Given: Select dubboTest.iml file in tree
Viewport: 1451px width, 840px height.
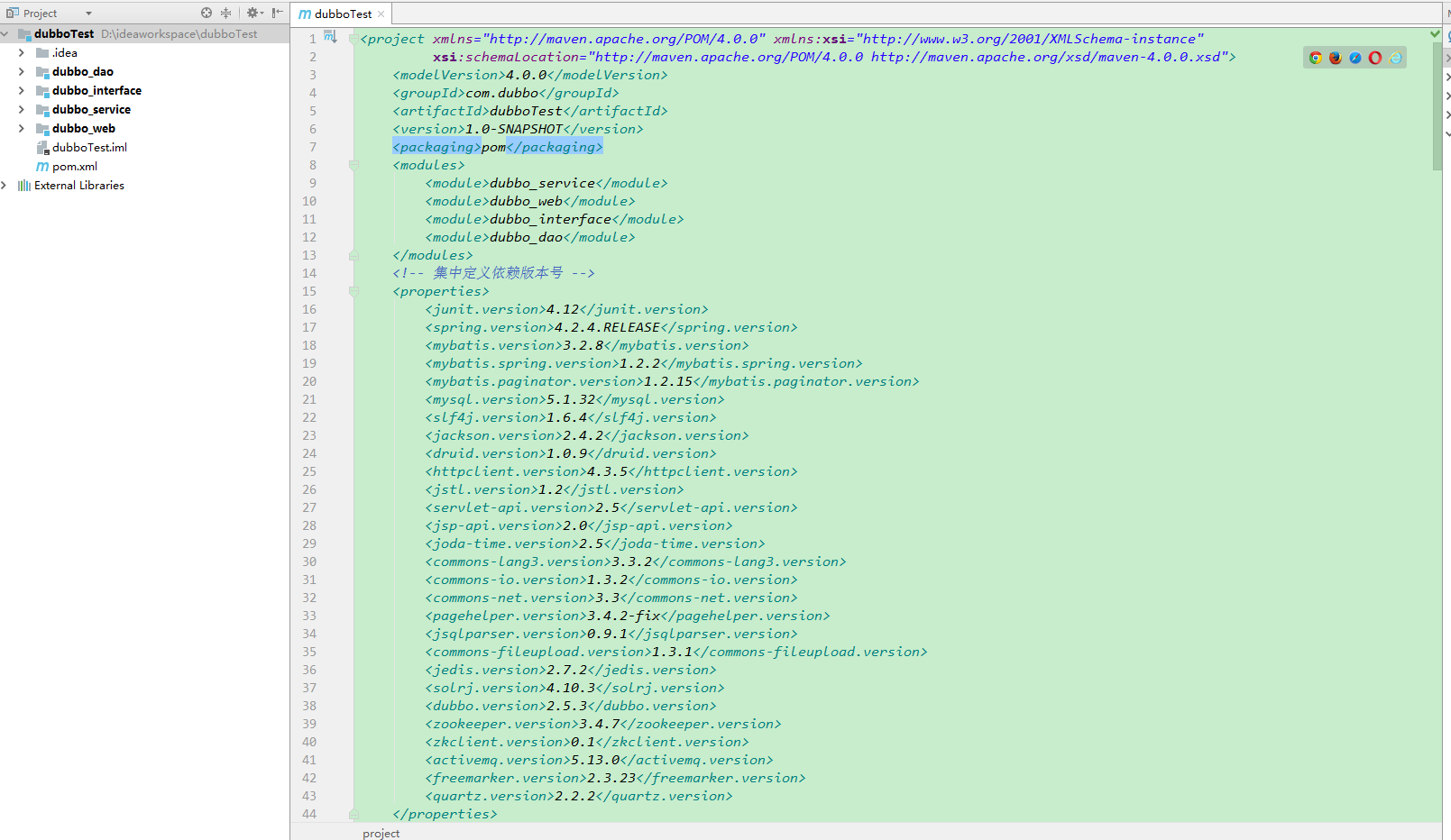Looking at the screenshot, I should pos(89,147).
